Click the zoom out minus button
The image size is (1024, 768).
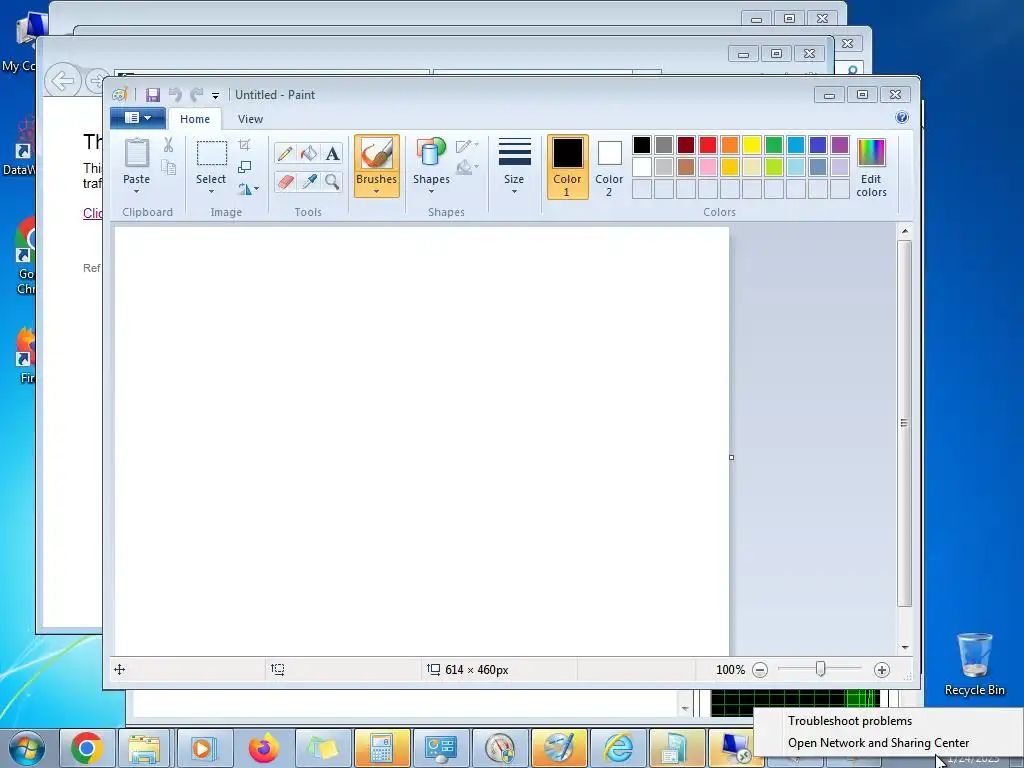(760, 670)
